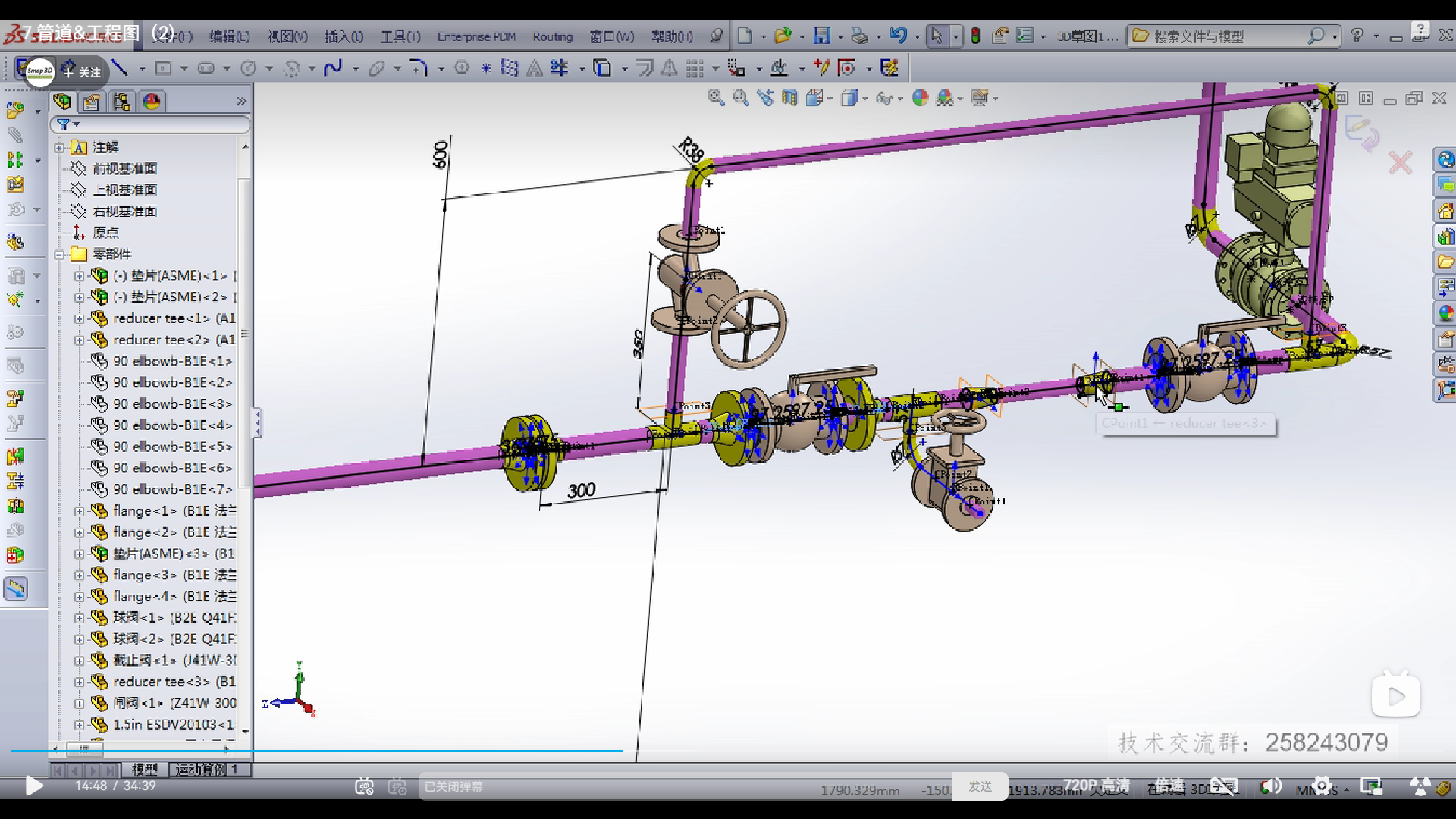Click the Undo toolbar icon
The width and height of the screenshot is (1456, 819).
[x=898, y=36]
